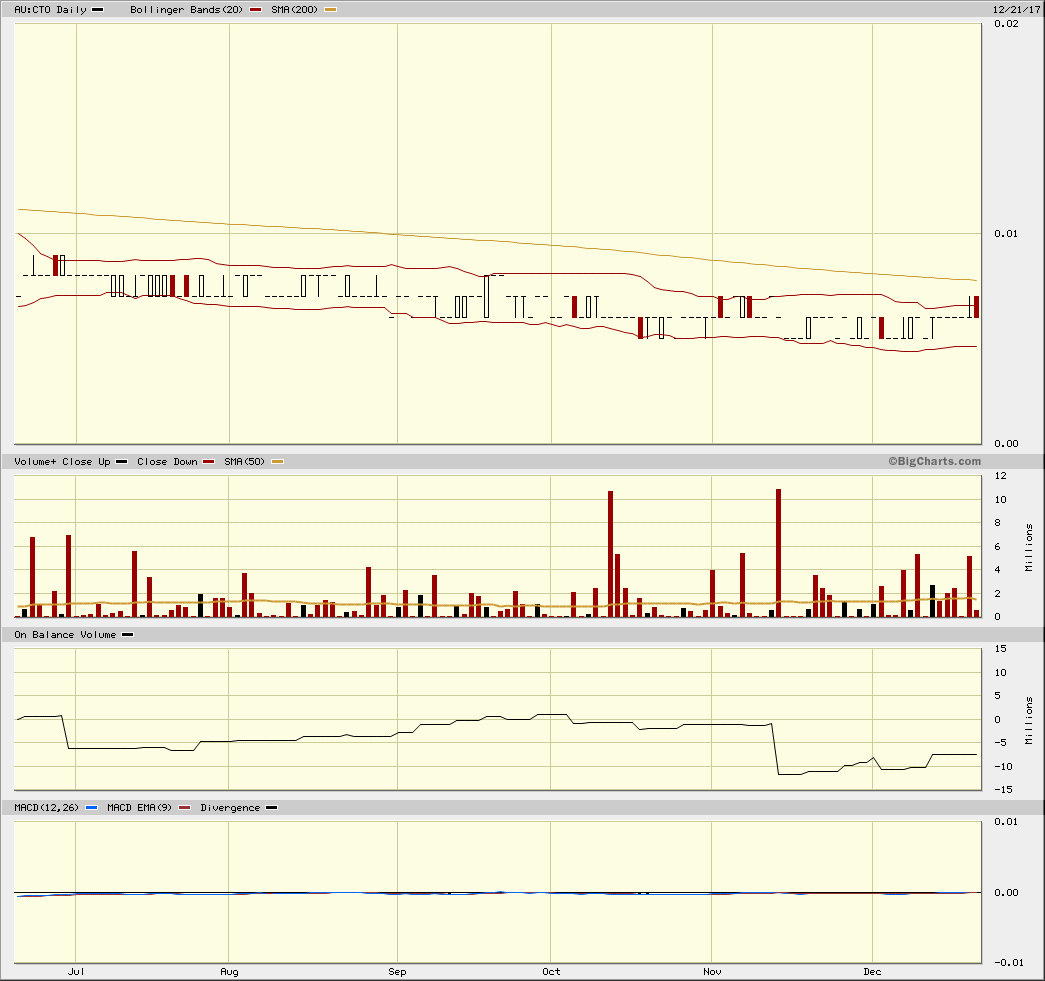Click the red MACD EMA(9) legend swatch
Screen dimensions: 1045x981
[185, 808]
